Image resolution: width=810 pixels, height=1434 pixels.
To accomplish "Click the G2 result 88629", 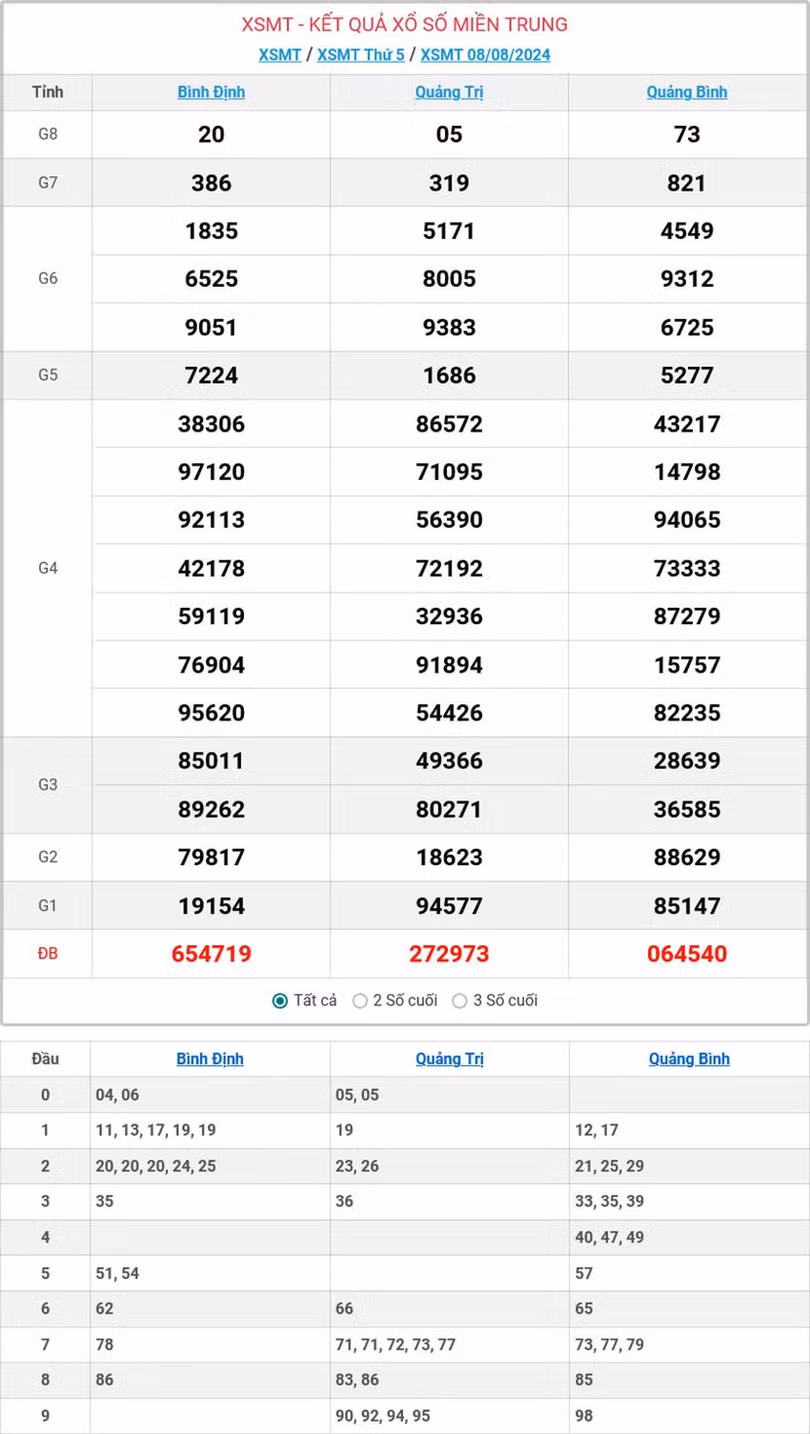I will [687, 857].
